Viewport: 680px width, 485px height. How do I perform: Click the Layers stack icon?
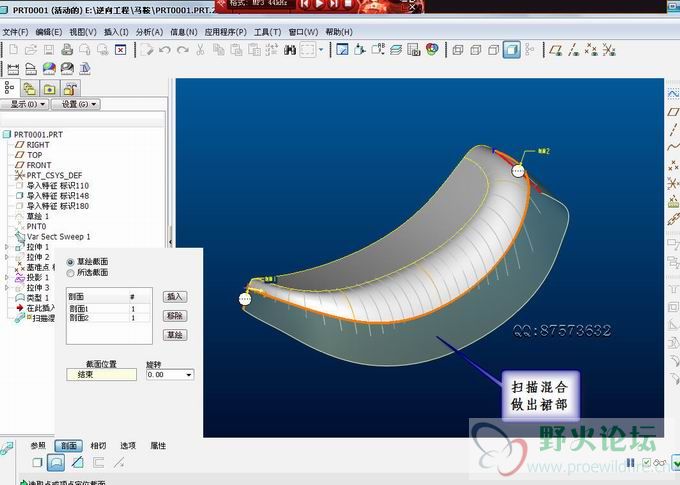396,50
